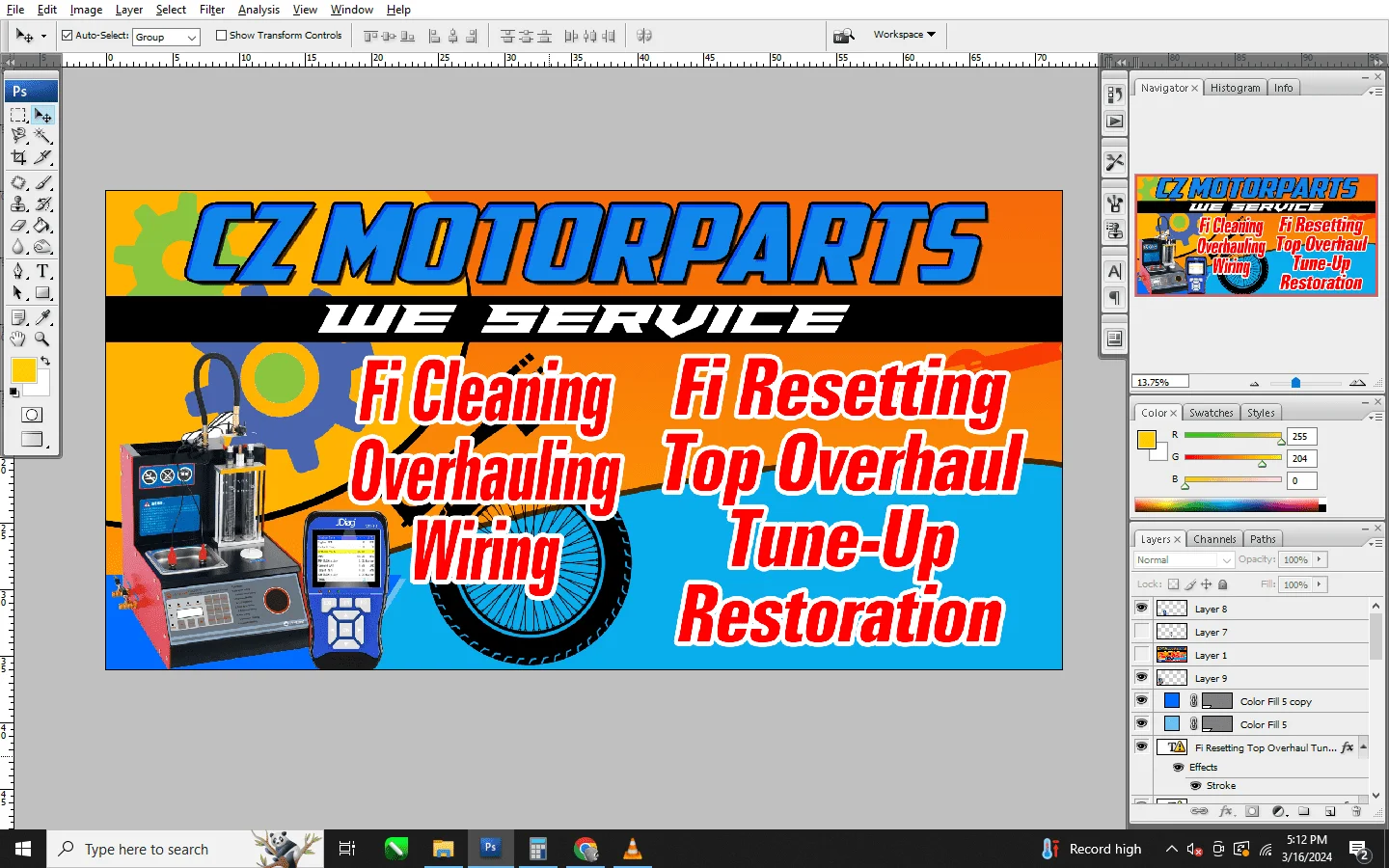Switch to the Histogram tab
This screenshot has width=1389, height=868.
coord(1235,88)
